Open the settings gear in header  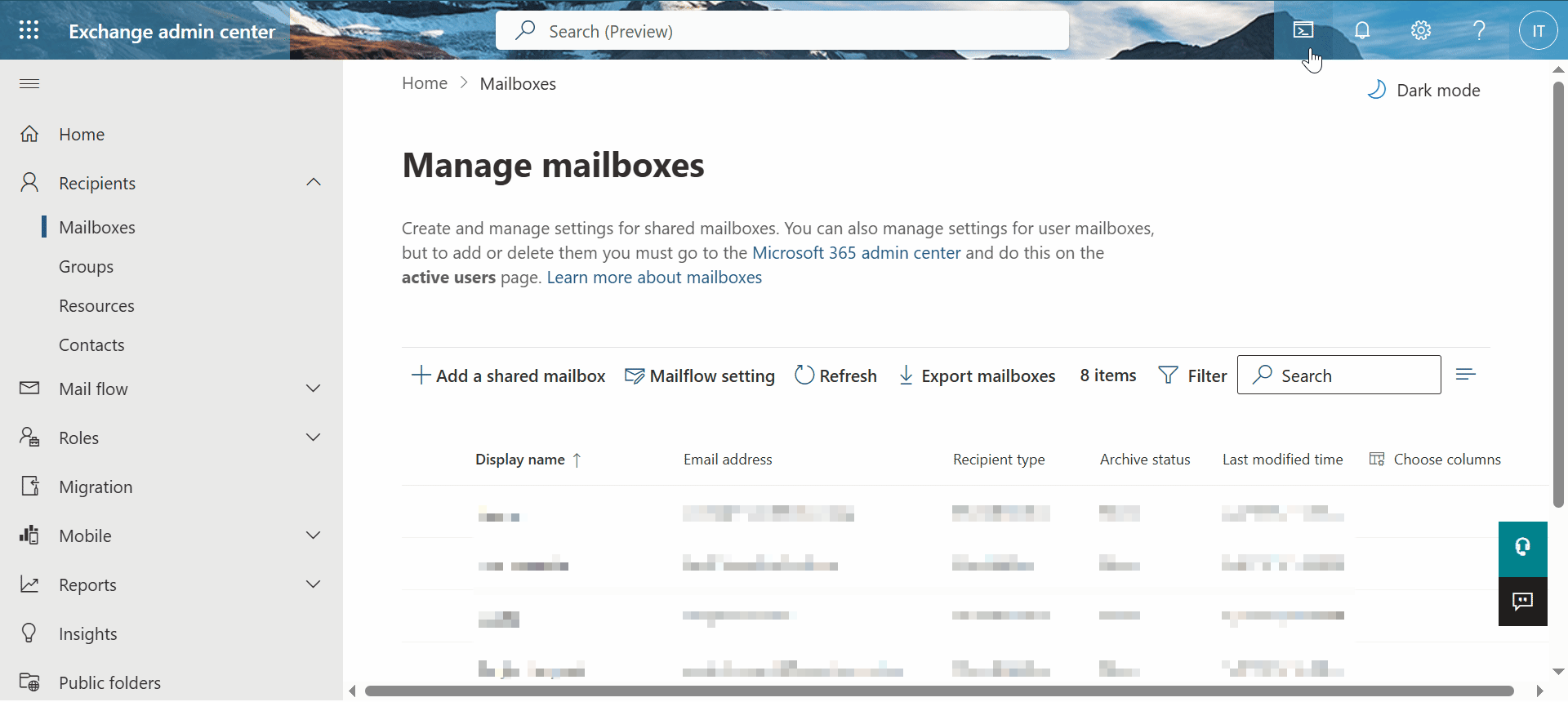pos(1421,30)
